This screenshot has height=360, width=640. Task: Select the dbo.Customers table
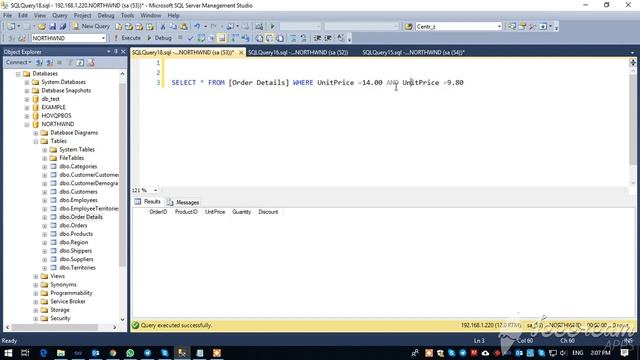pyautogui.click(x=78, y=192)
